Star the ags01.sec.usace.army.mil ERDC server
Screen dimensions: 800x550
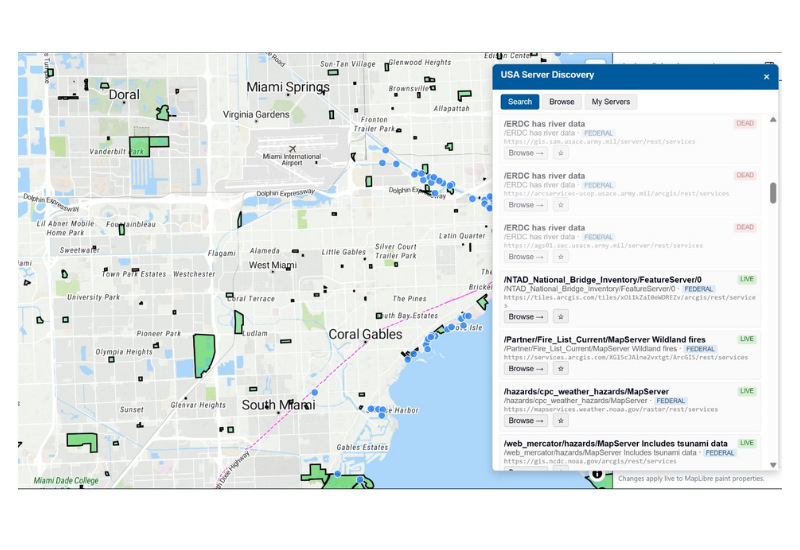coord(561,257)
